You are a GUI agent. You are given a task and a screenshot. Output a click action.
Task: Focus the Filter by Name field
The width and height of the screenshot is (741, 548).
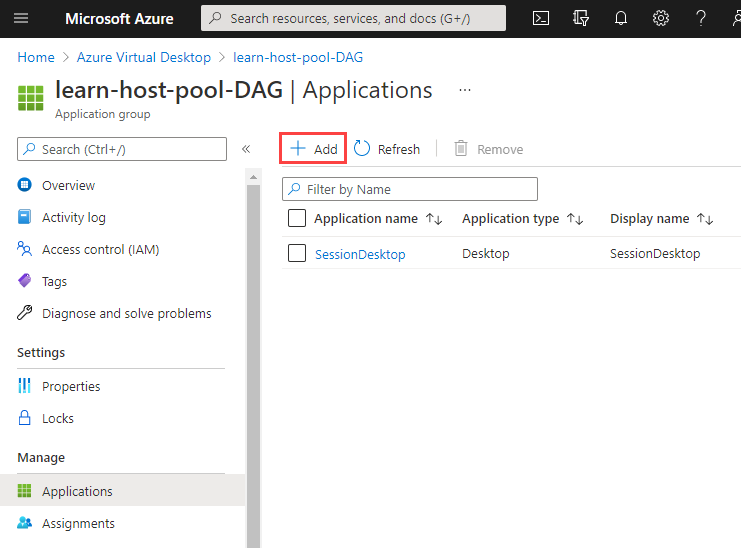click(x=410, y=189)
